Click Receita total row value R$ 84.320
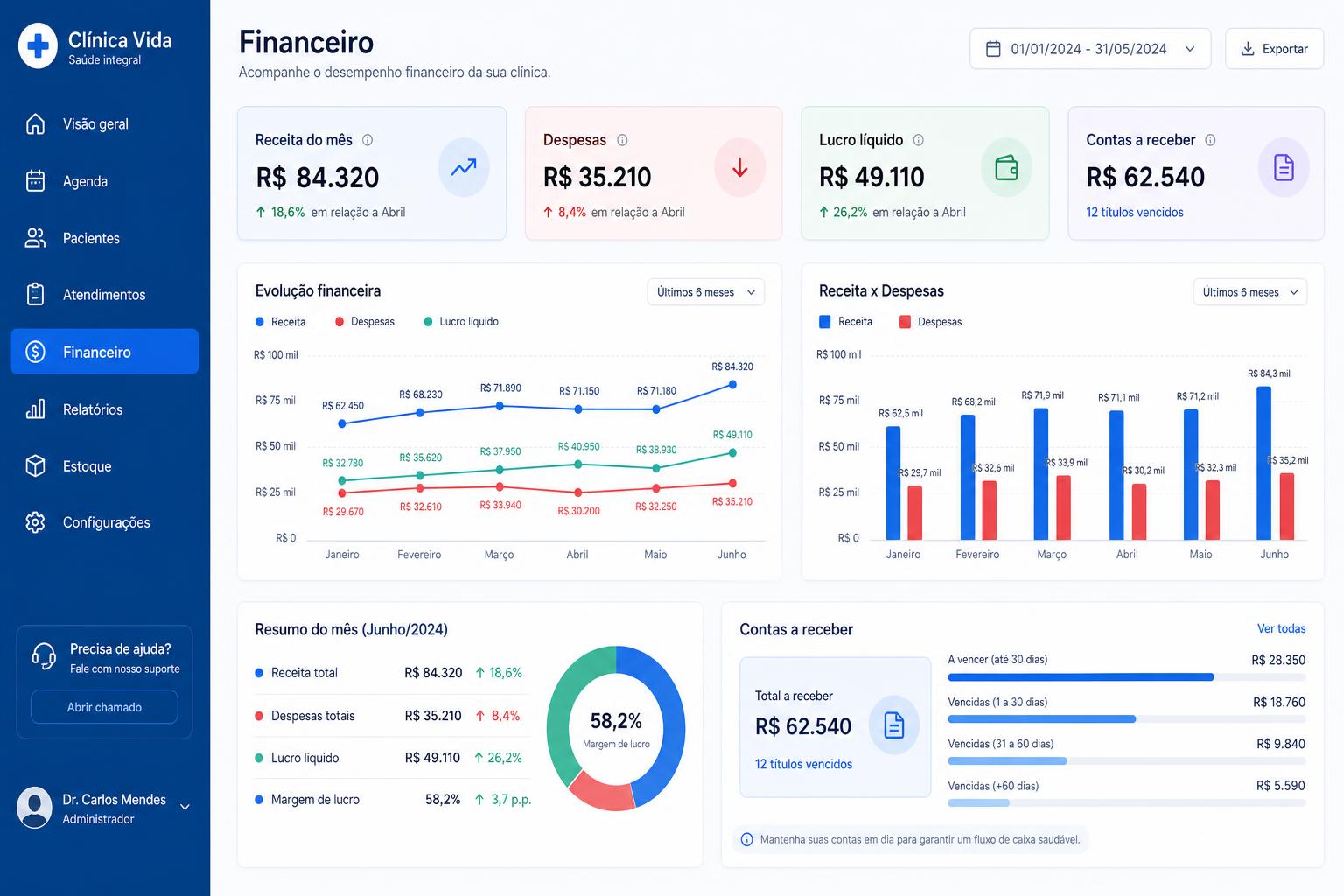This screenshot has height=896, width=1344. [x=433, y=673]
